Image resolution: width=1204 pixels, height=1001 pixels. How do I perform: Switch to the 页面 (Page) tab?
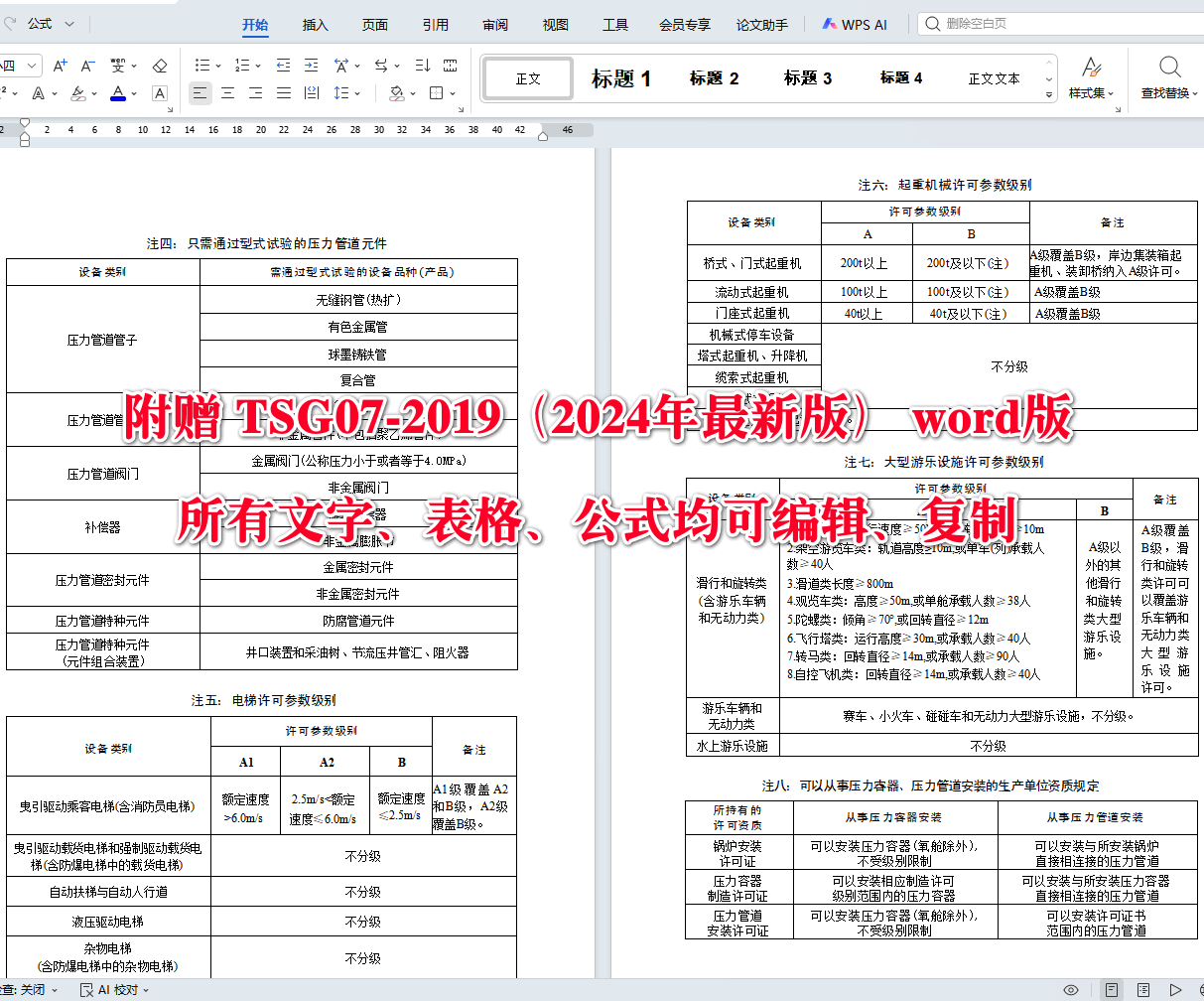(x=375, y=25)
